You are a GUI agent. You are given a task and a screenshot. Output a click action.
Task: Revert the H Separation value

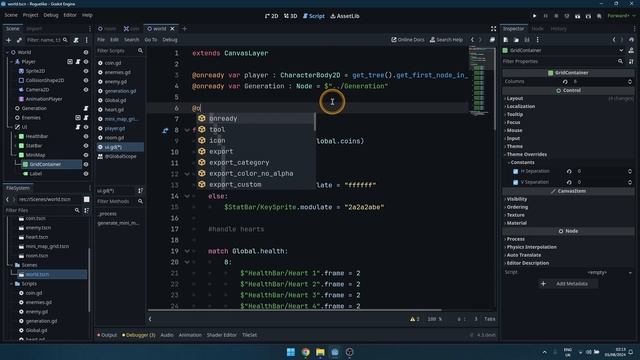569,171
